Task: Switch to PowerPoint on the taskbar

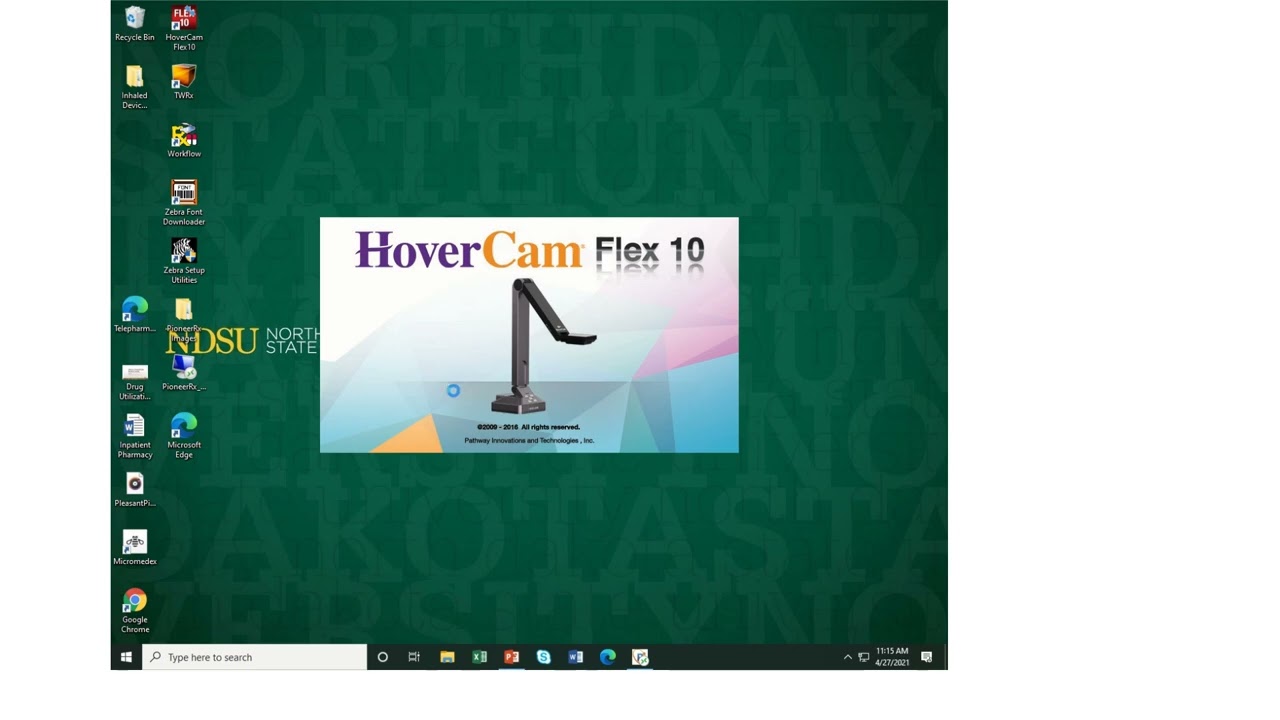Action: 511,657
